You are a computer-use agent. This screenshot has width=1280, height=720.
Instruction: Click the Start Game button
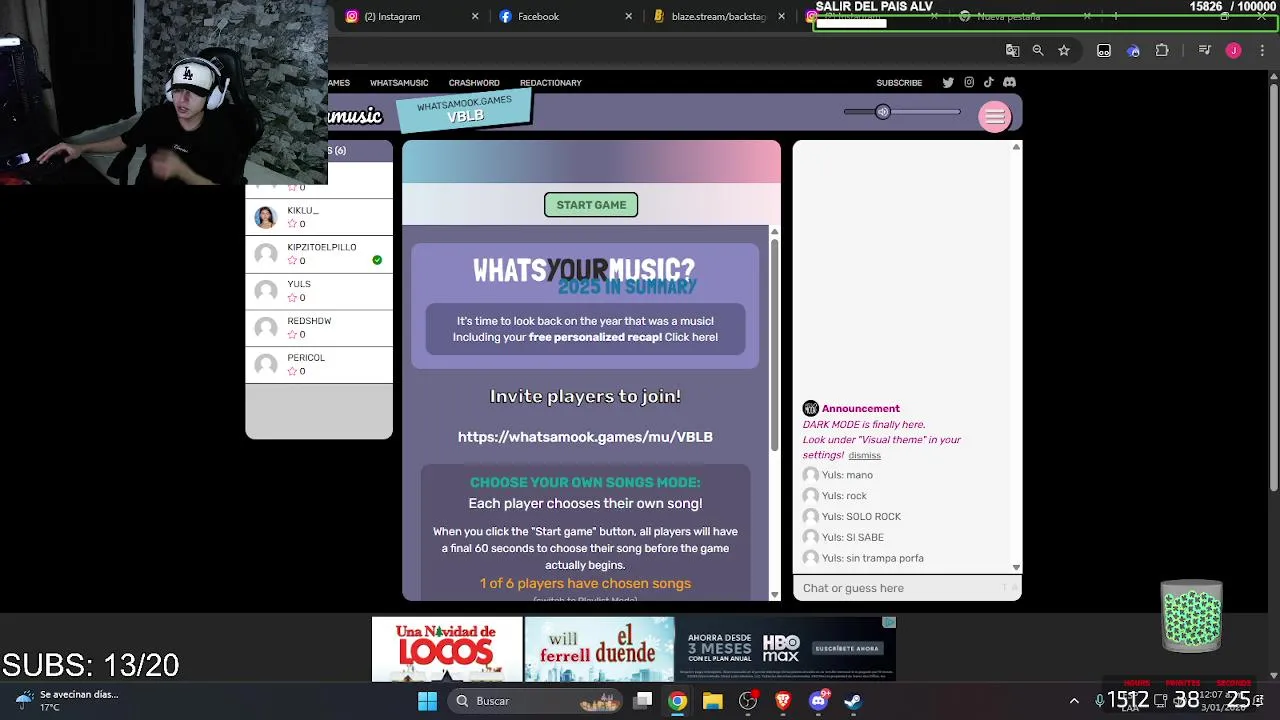point(591,205)
